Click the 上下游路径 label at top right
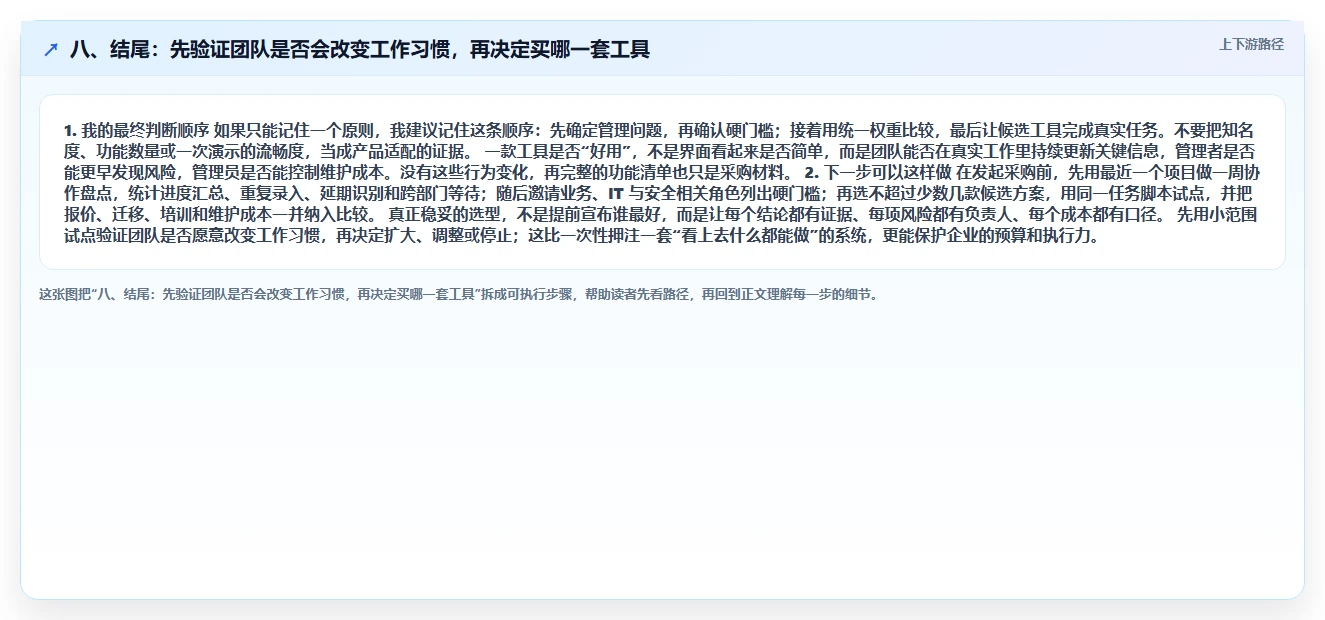The height and width of the screenshot is (620, 1325). click(1251, 45)
